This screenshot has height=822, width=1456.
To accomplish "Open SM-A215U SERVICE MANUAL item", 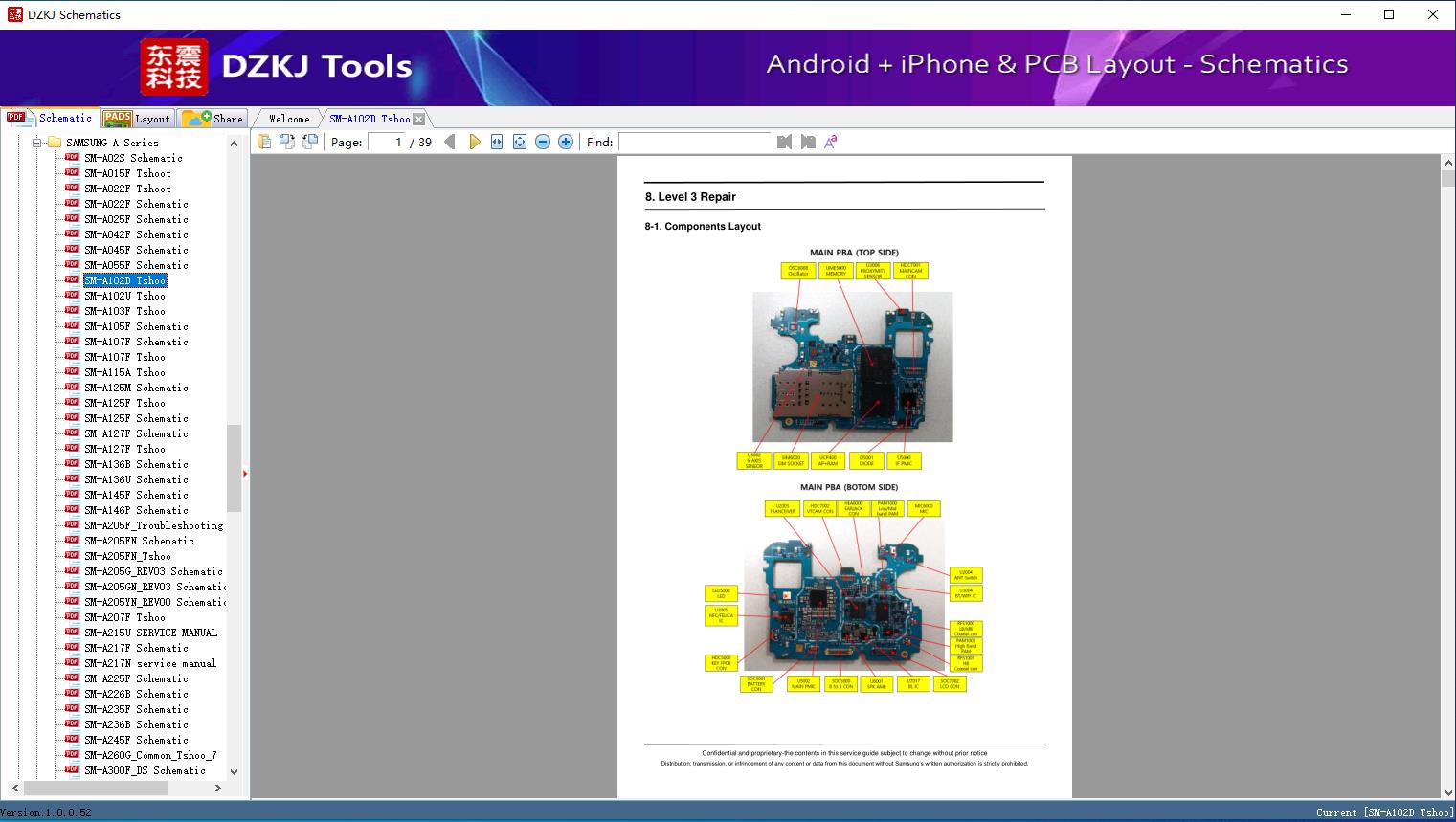I will pos(150,633).
